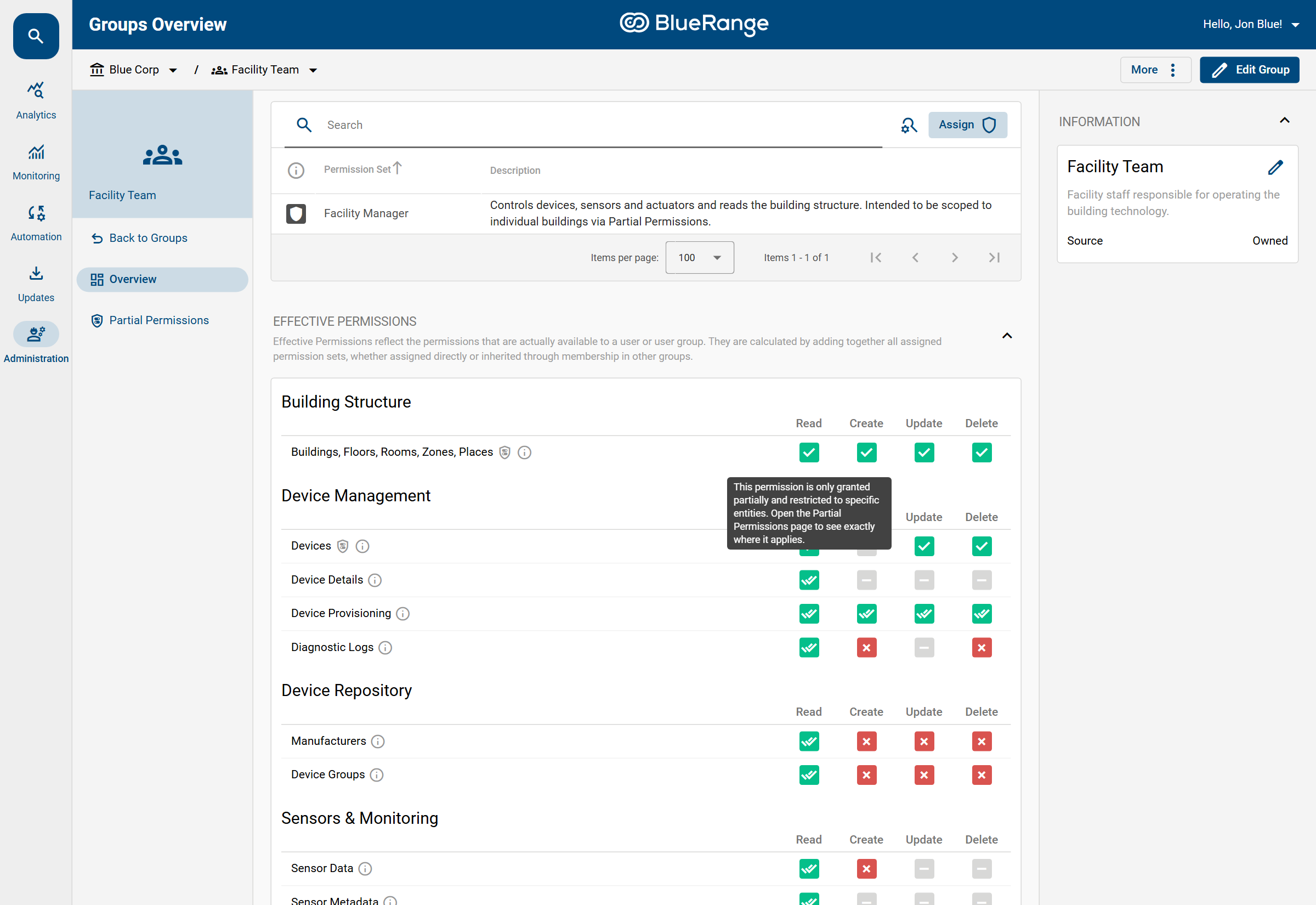Click the Building Structure section heading

coord(345,402)
